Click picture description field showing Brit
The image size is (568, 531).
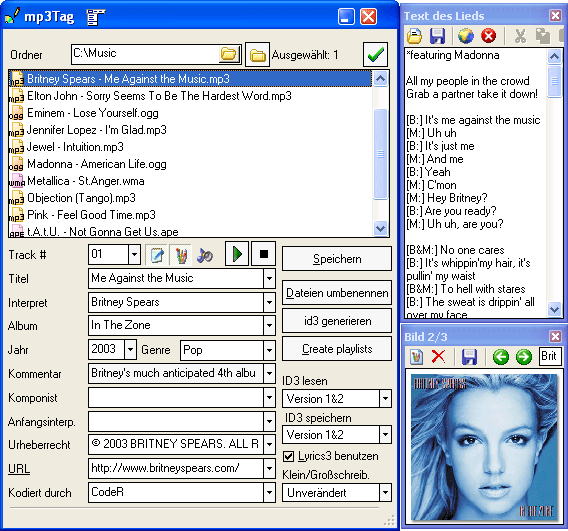pos(550,356)
